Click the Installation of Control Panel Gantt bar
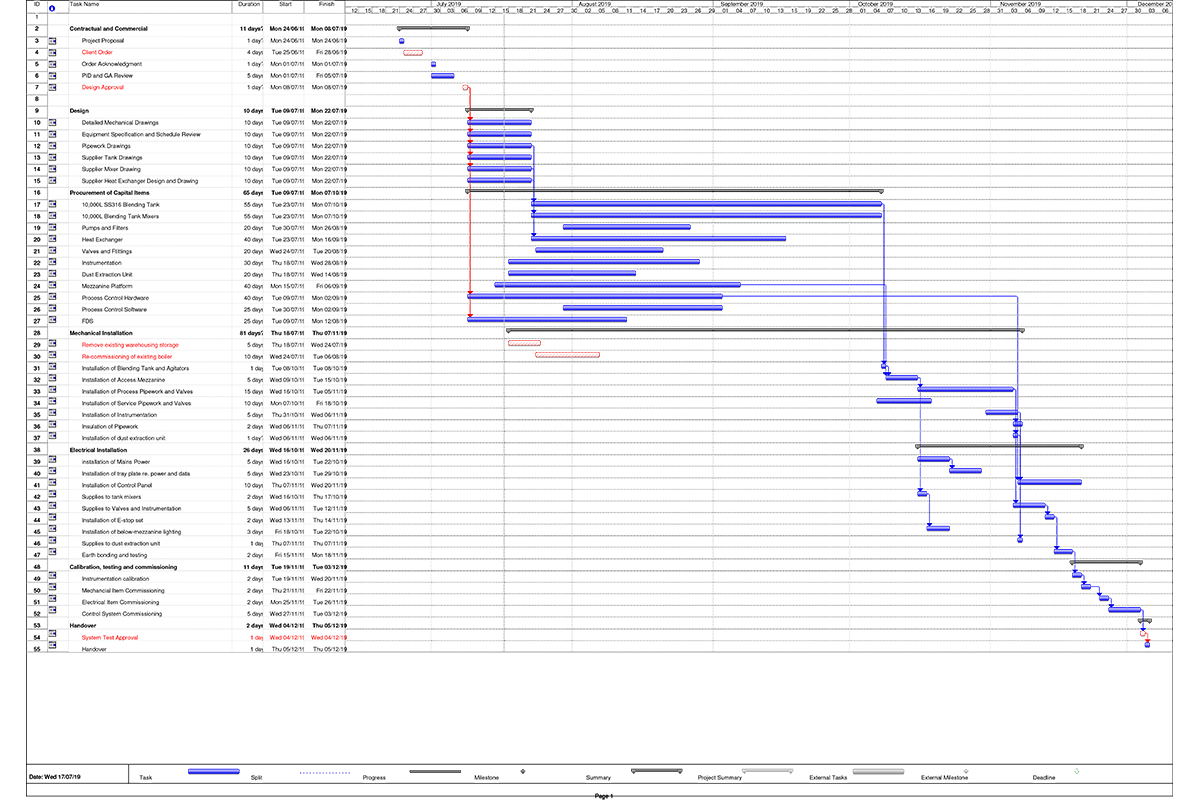 pos(1049,483)
